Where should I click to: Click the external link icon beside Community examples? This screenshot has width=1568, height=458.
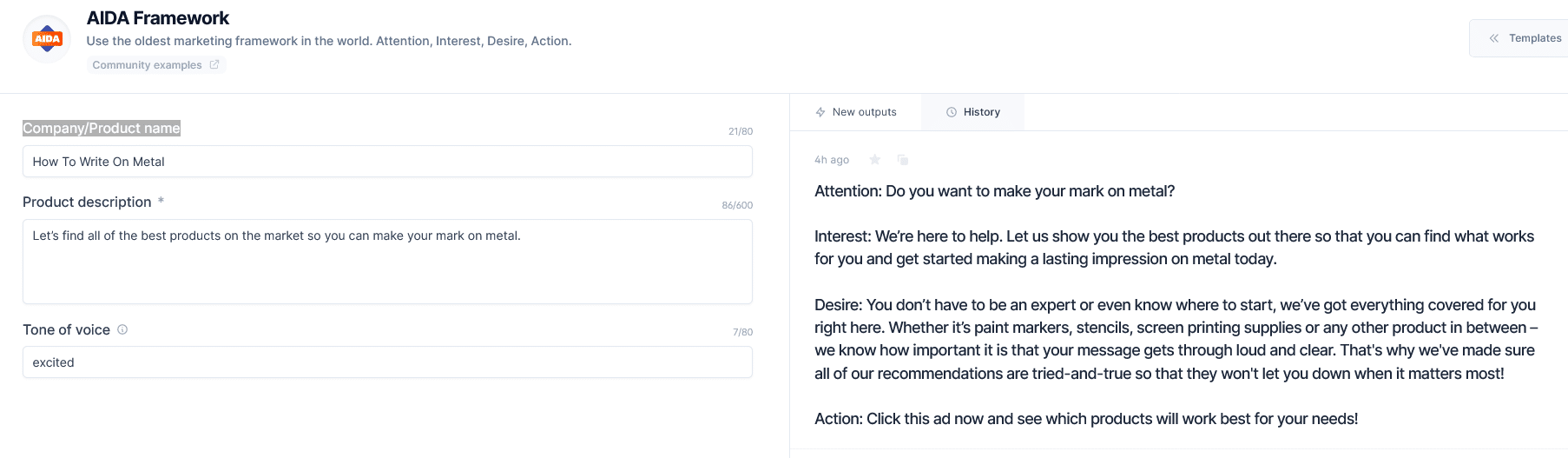click(x=214, y=64)
